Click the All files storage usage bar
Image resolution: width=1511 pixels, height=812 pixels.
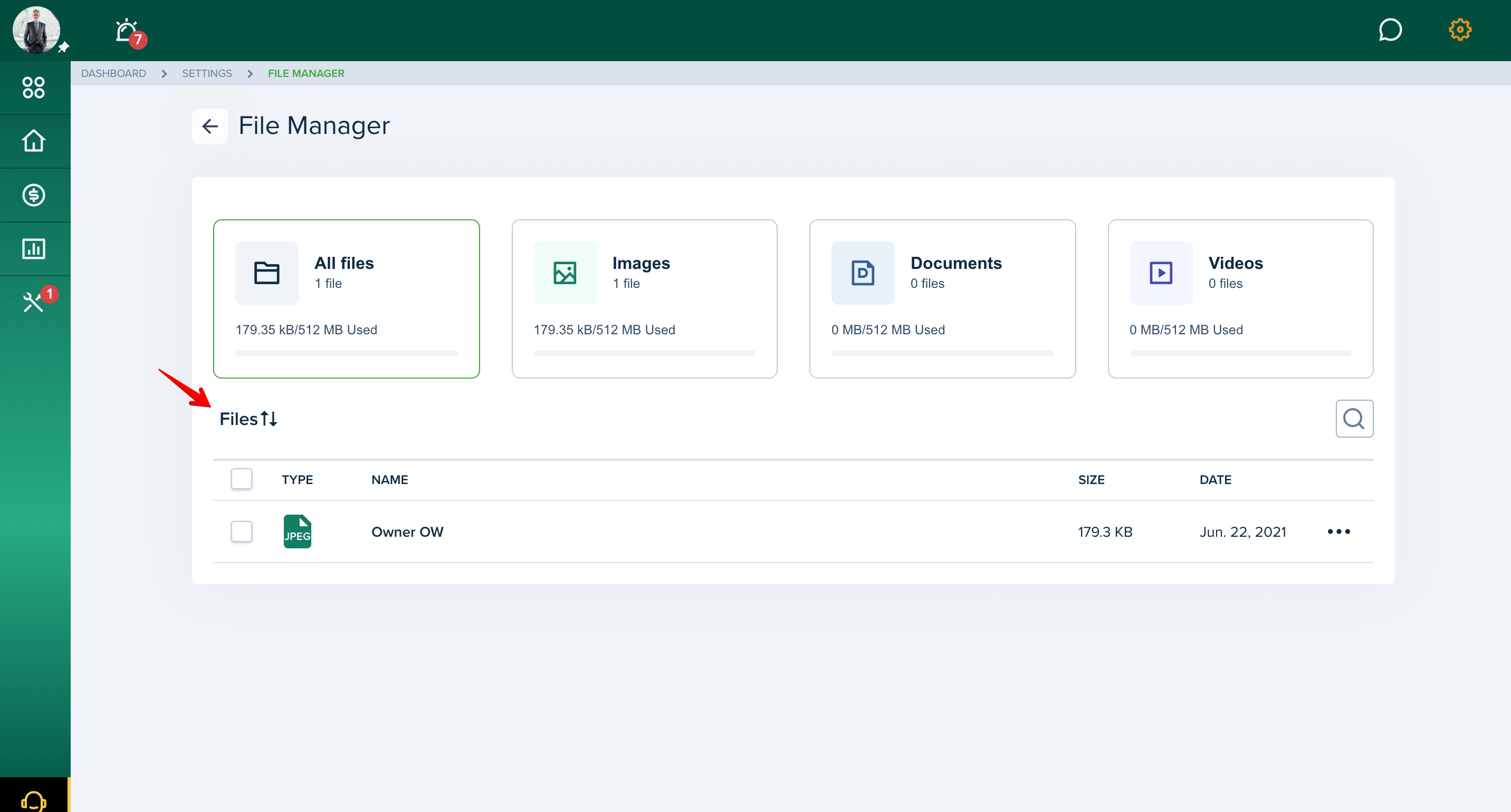tap(347, 353)
